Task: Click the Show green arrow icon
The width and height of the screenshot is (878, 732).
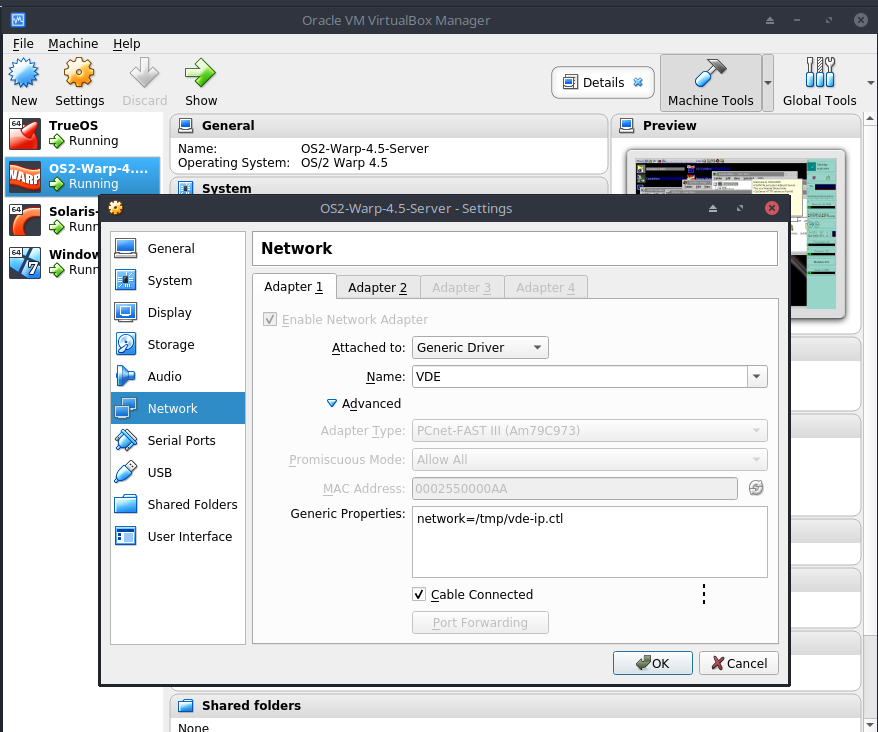Action: tap(200, 73)
